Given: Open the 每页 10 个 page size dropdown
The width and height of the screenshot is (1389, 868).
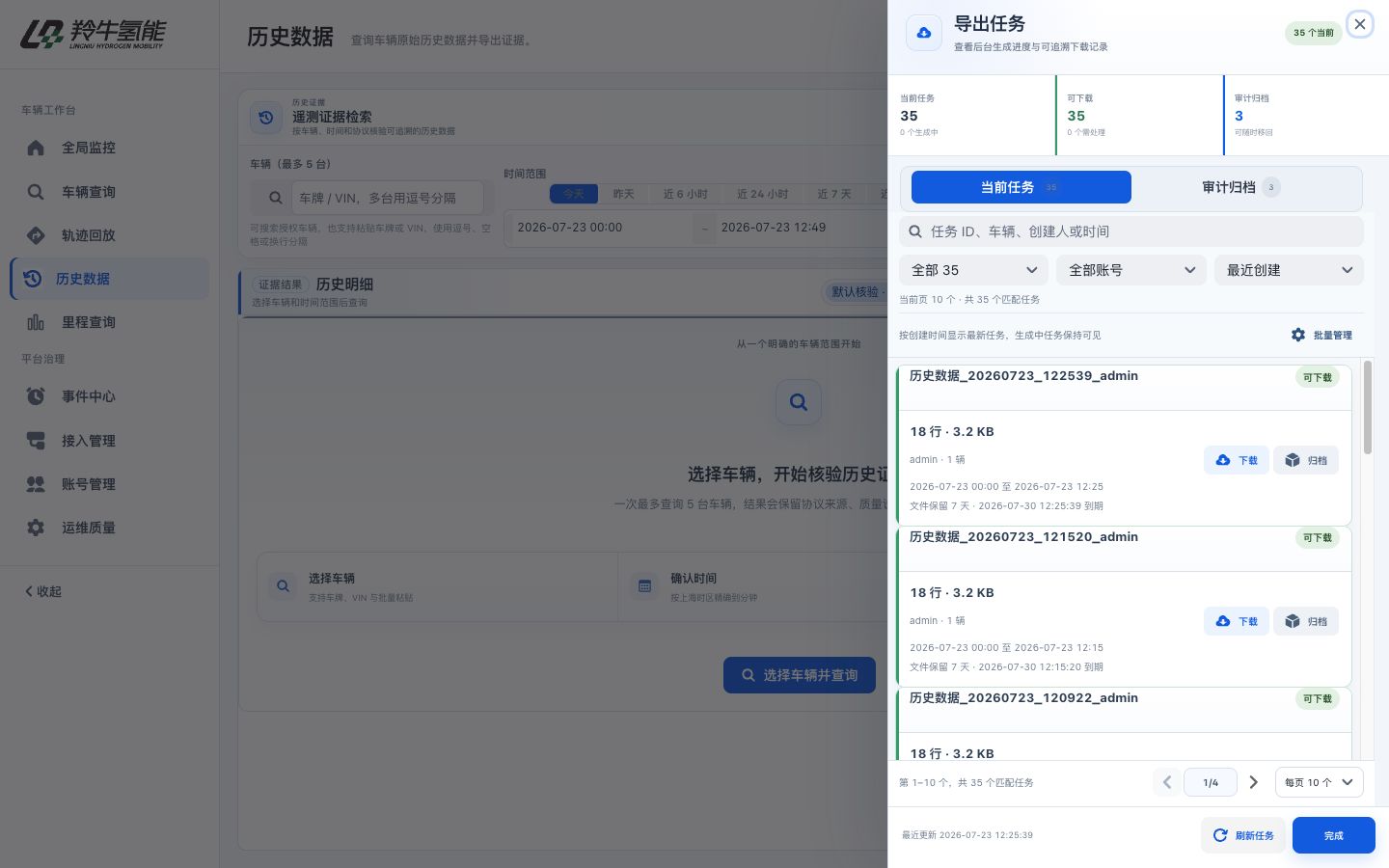Looking at the screenshot, I should click(x=1320, y=782).
